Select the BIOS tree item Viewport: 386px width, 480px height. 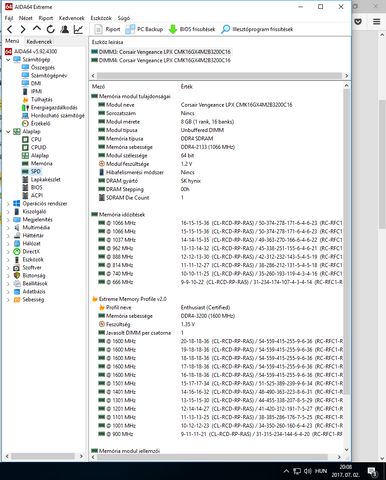pos(32,187)
